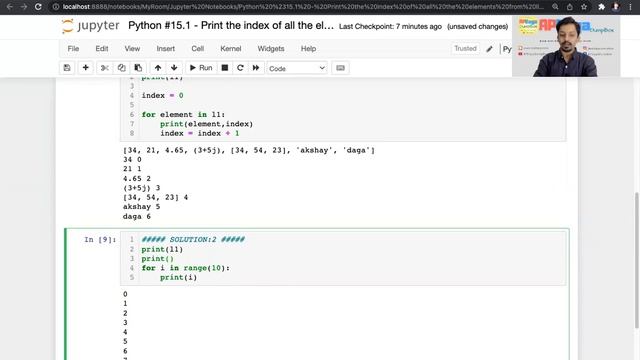Image resolution: width=640 pixels, height=360 pixels.
Task: Restart the kernel icon
Action: pos(240,68)
